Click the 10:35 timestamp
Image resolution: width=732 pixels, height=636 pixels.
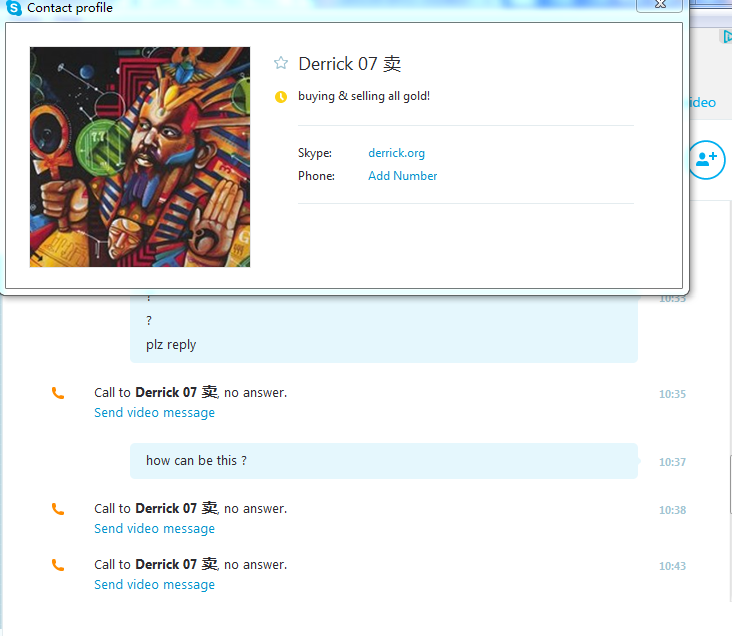click(672, 394)
